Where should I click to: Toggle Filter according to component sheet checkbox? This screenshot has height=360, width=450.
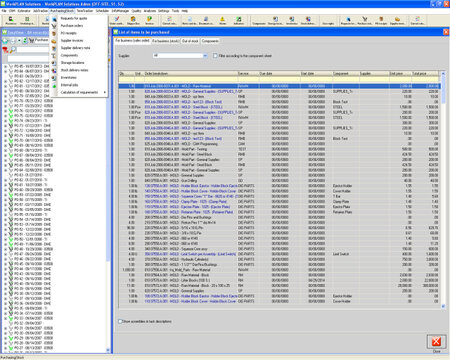click(215, 56)
